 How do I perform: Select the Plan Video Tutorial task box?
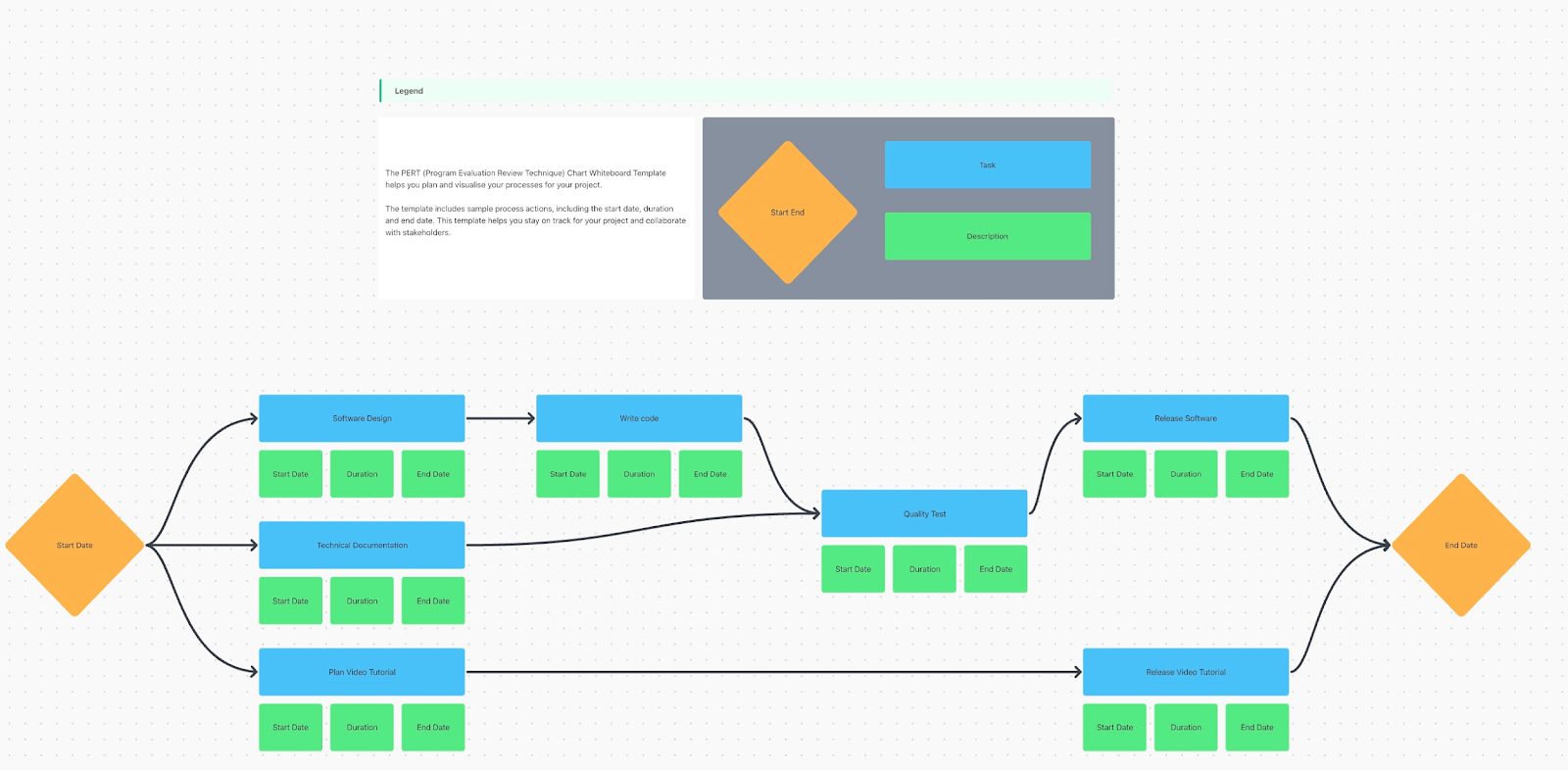[362, 672]
